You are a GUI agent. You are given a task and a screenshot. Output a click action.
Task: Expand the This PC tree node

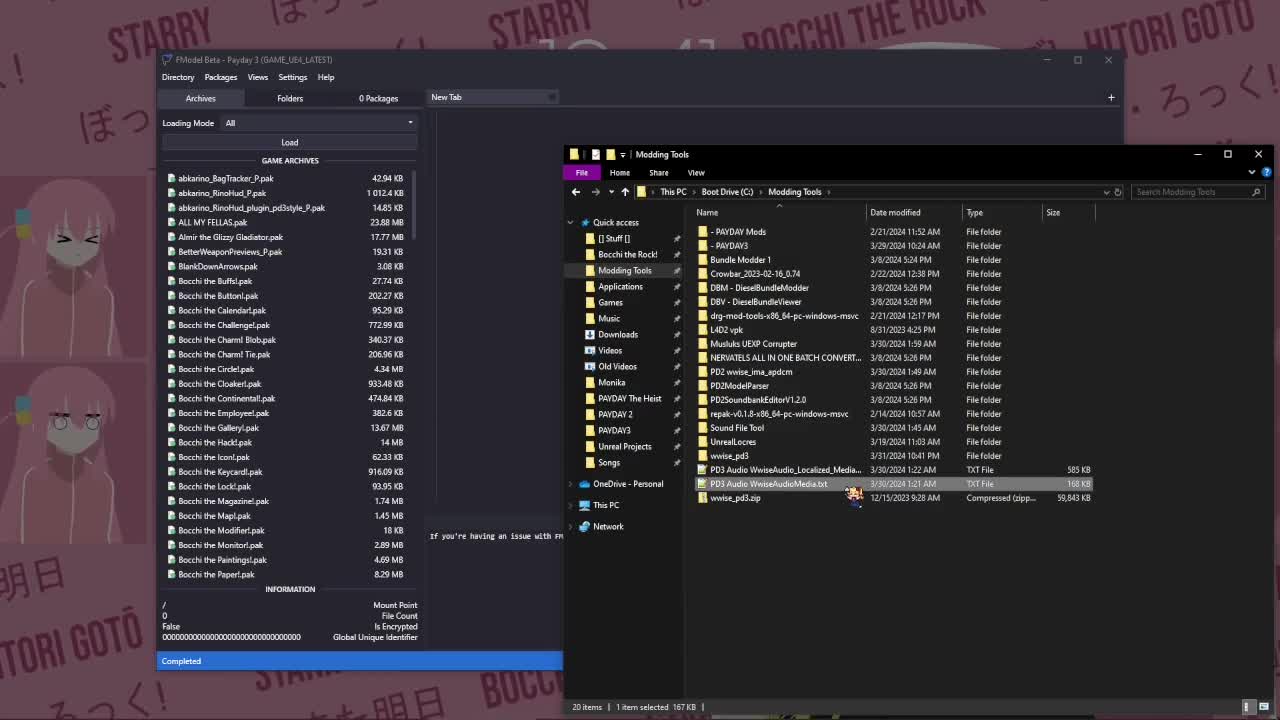coord(571,505)
